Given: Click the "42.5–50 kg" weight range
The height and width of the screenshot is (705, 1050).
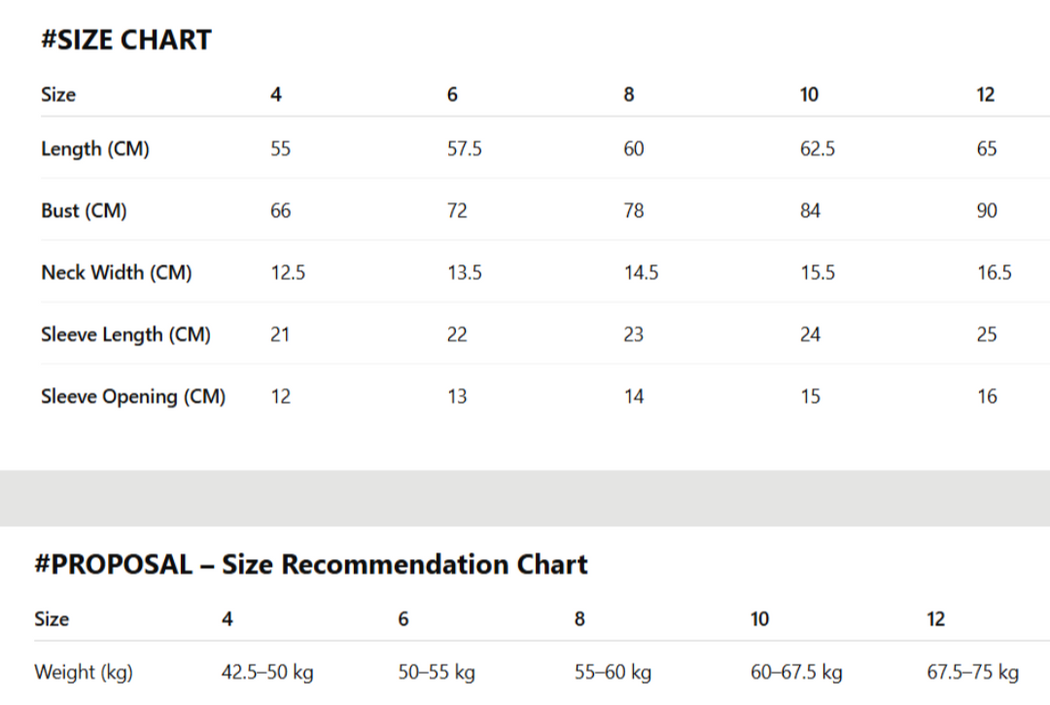Looking at the screenshot, I should pos(267,673).
